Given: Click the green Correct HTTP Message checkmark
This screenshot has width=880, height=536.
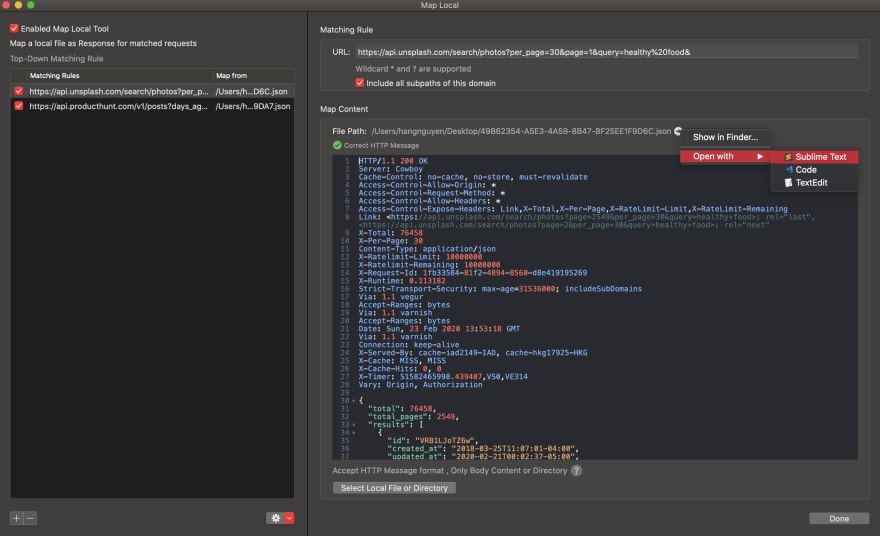Looking at the screenshot, I should click(x=337, y=145).
